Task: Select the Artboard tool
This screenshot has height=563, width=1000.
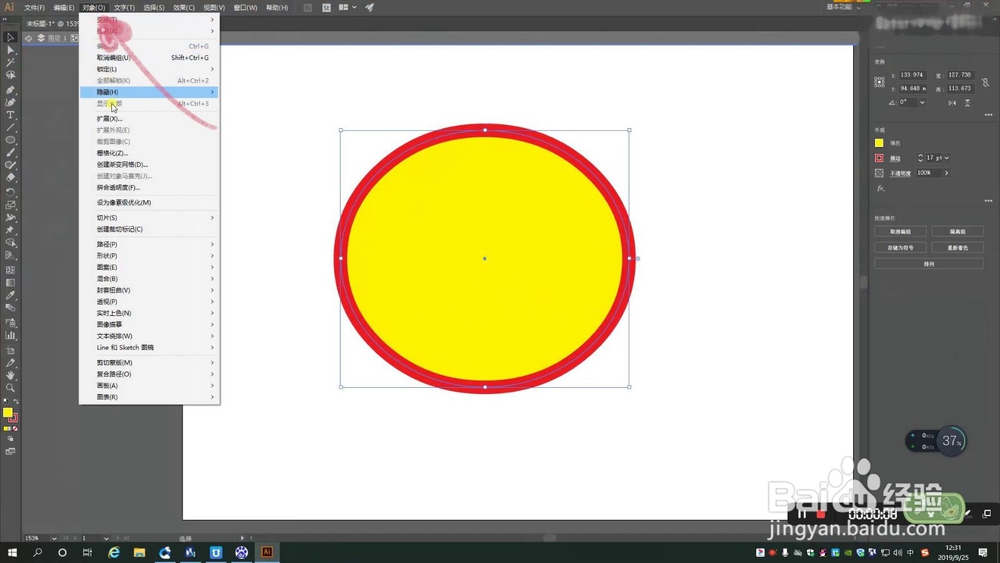Action: [x=10, y=350]
